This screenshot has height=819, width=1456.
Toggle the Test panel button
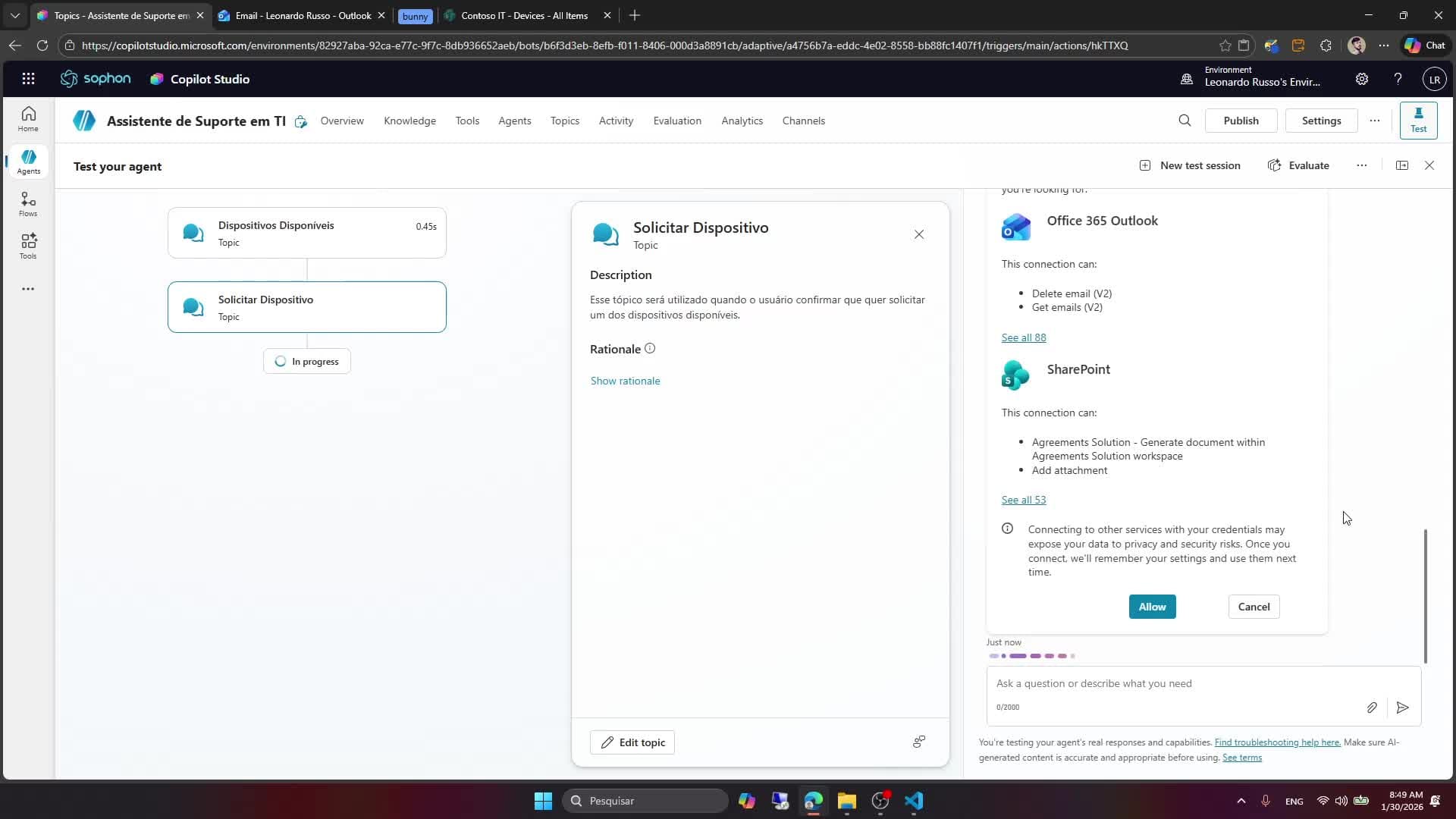click(1418, 121)
